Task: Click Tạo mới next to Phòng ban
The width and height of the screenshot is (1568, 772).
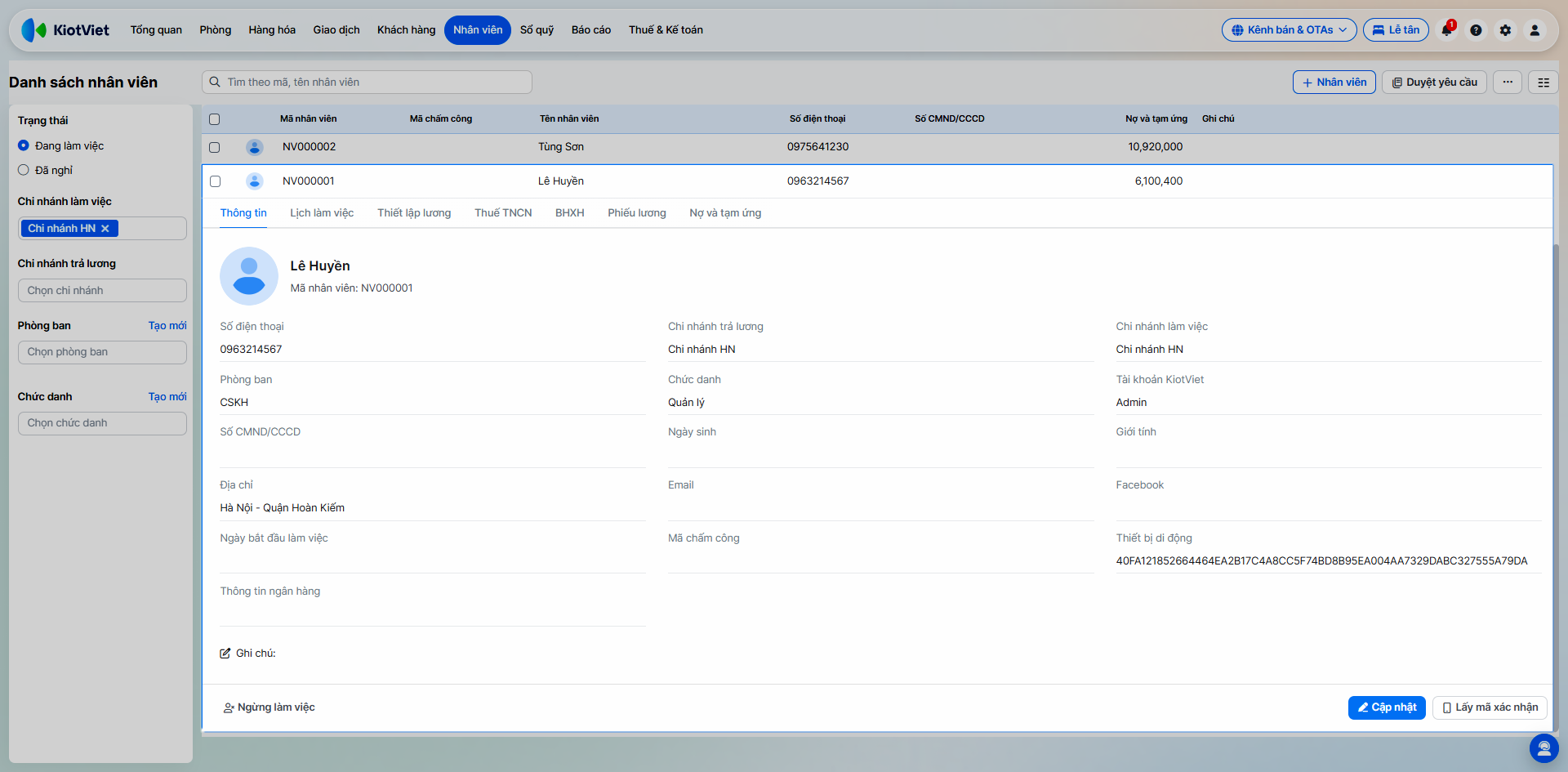Action: [167, 326]
